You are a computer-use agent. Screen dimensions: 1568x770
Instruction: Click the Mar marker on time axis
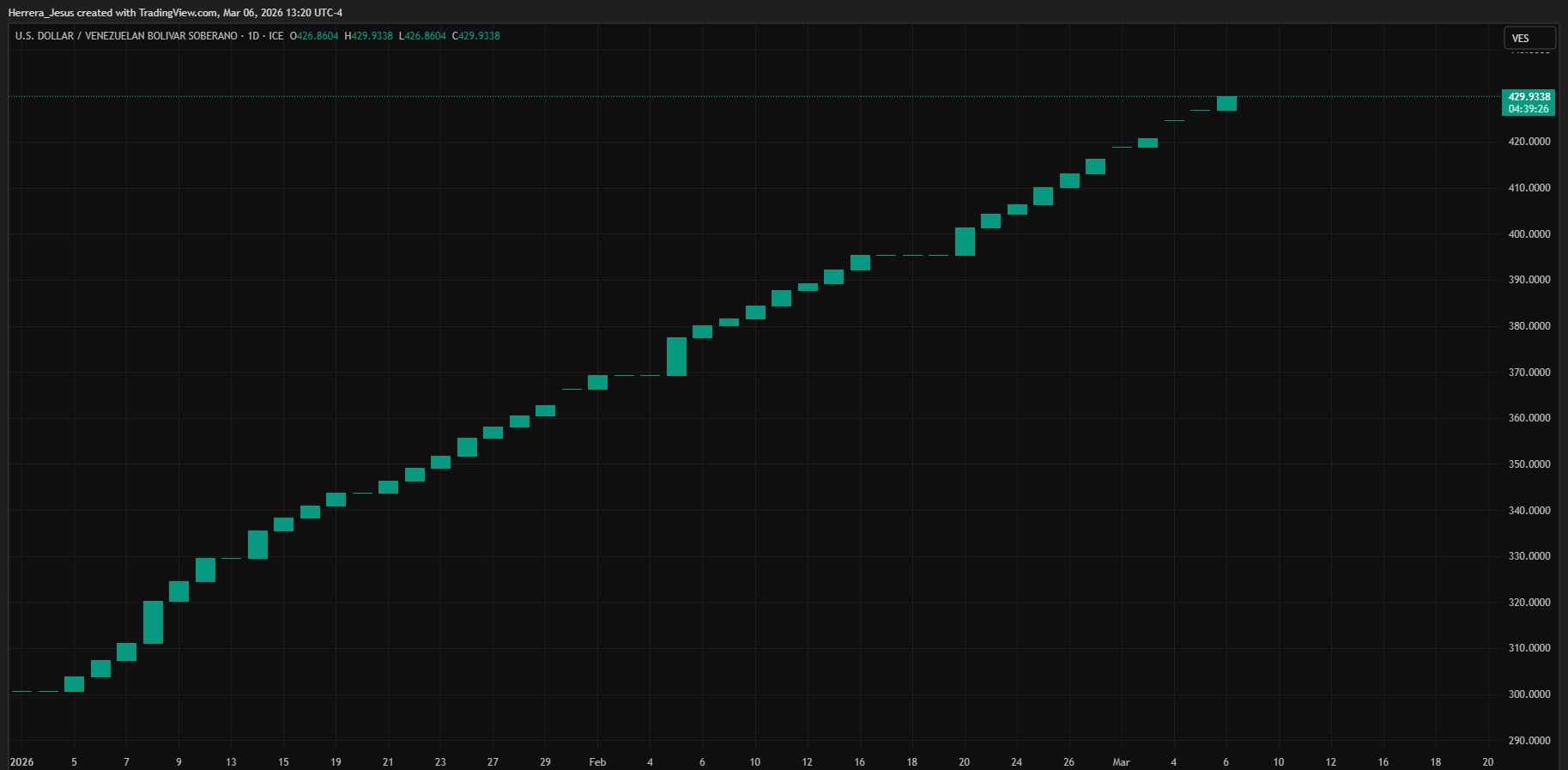1121,761
